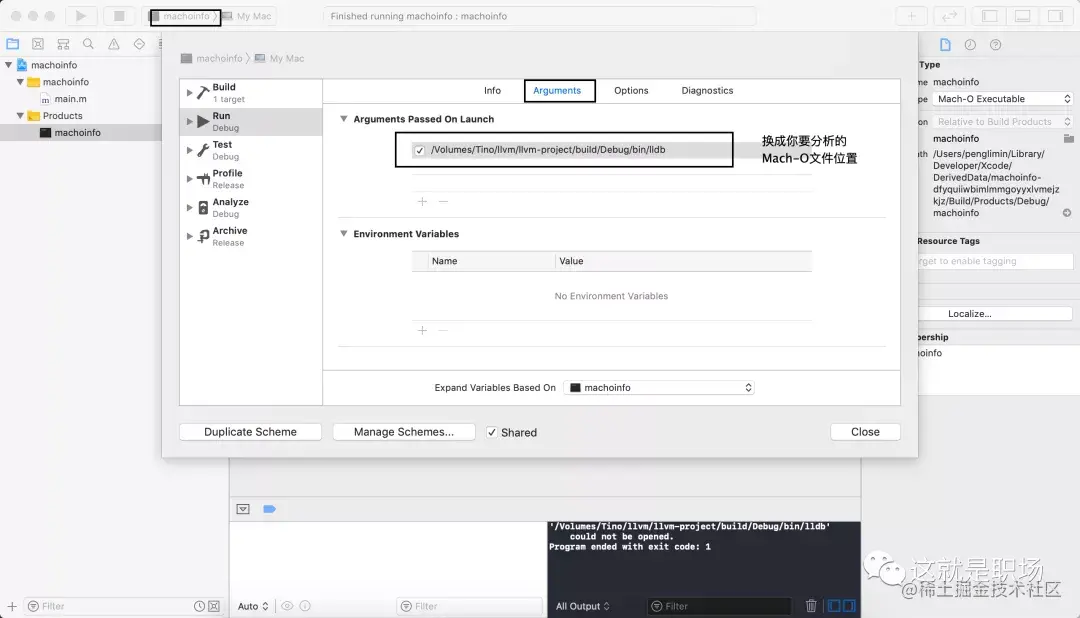Collapse the Products folder
Image resolution: width=1080 pixels, height=618 pixels.
[x=20, y=116]
